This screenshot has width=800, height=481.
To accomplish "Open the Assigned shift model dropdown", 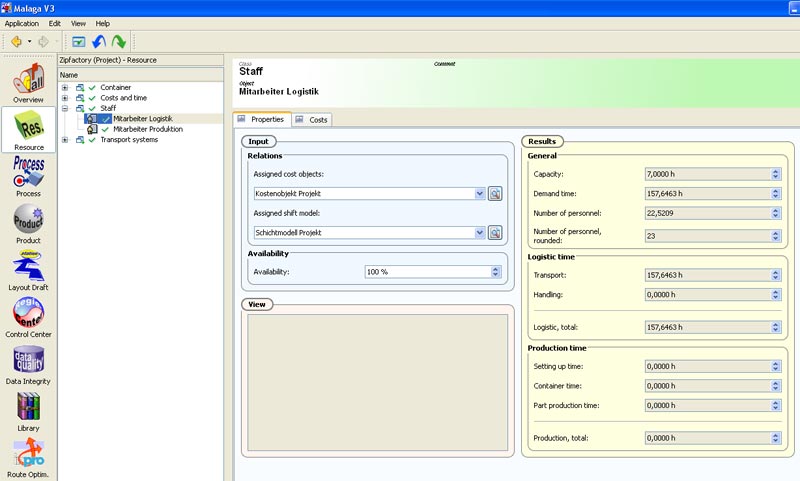I will (480, 233).
